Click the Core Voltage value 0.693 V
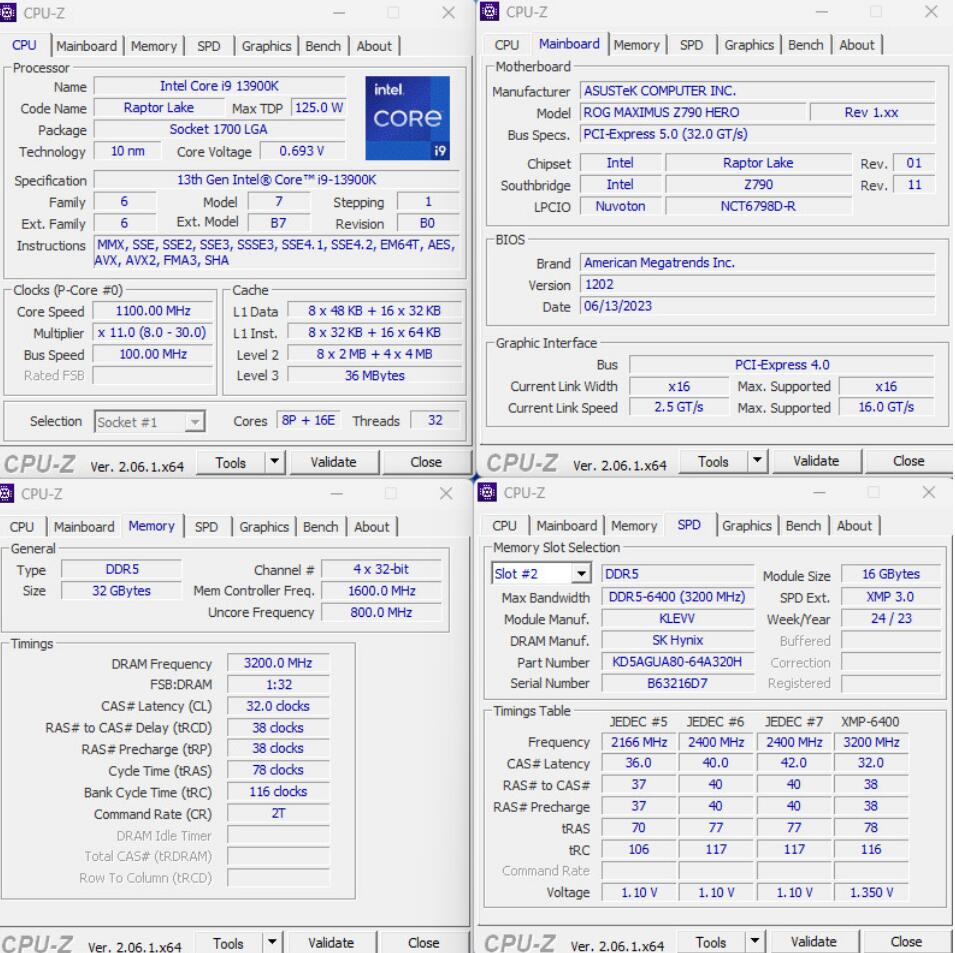The height and width of the screenshot is (953, 955). tap(301, 151)
